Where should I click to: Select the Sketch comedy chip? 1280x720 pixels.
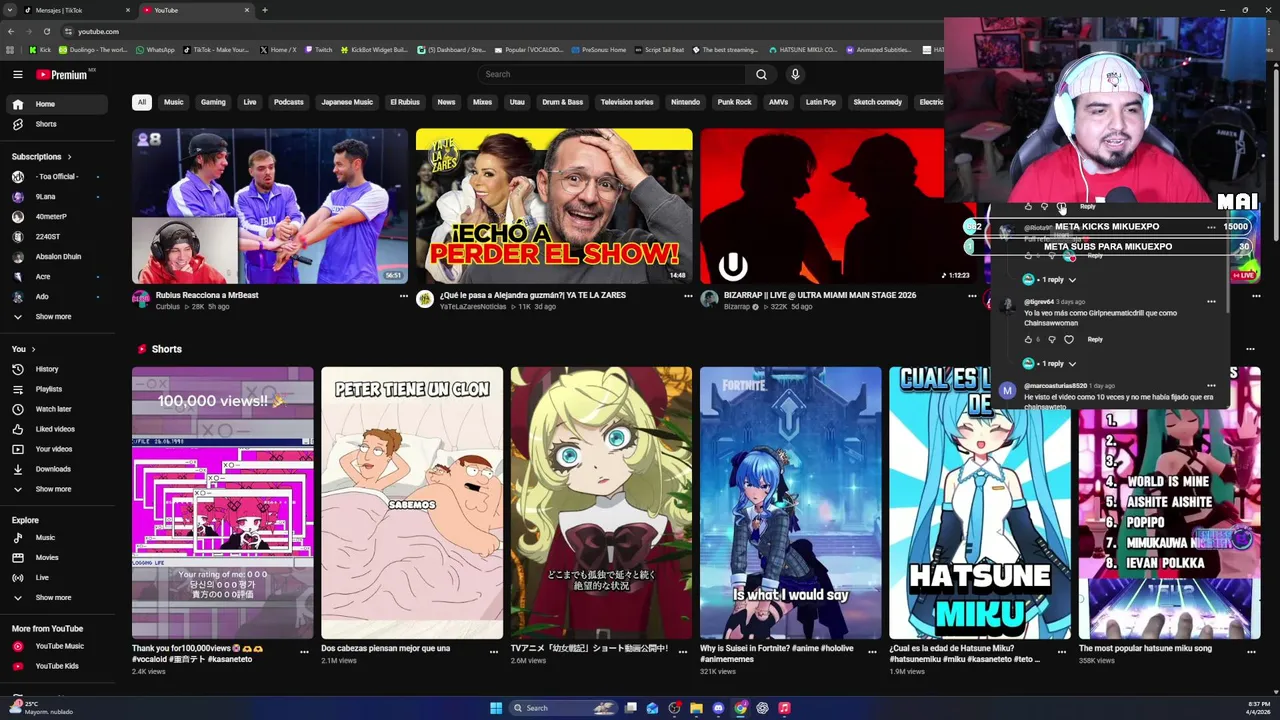point(877,102)
